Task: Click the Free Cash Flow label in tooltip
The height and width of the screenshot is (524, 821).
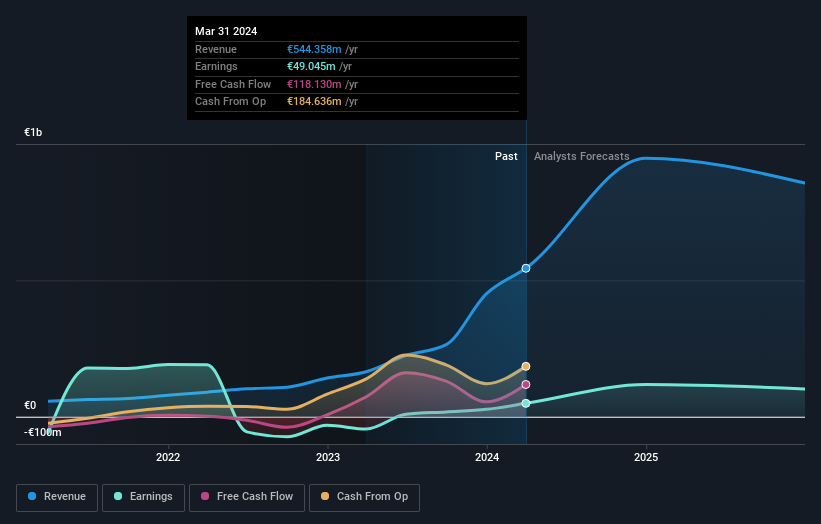Action: pyautogui.click(x=233, y=84)
